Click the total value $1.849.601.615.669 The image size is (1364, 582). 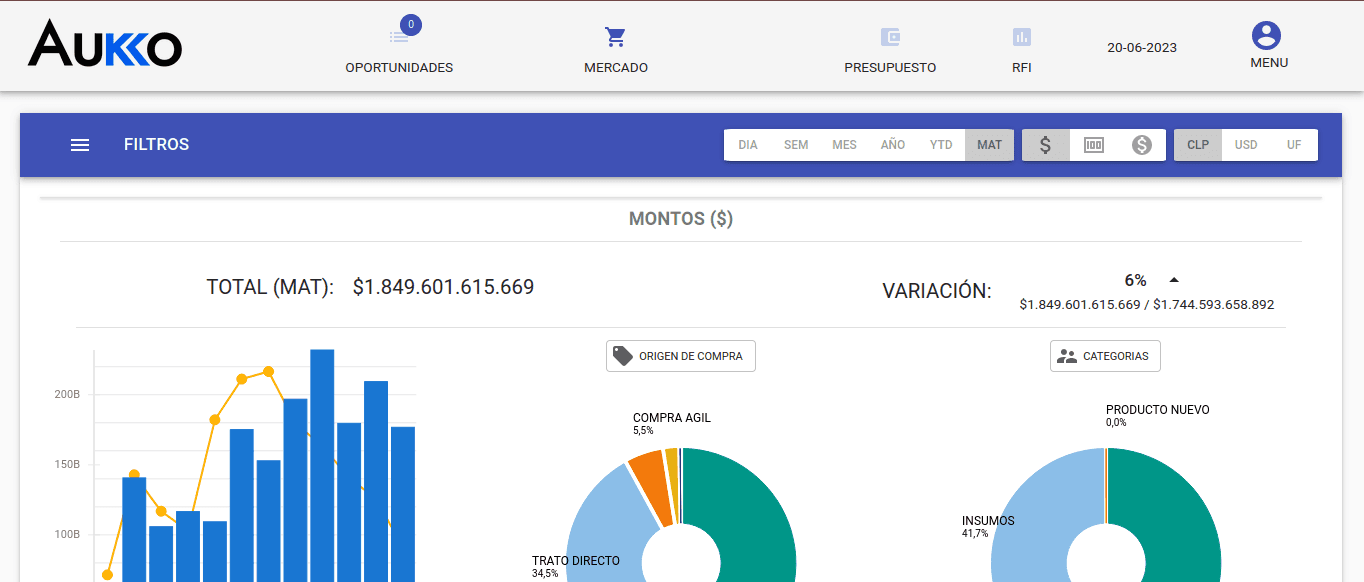(x=444, y=287)
